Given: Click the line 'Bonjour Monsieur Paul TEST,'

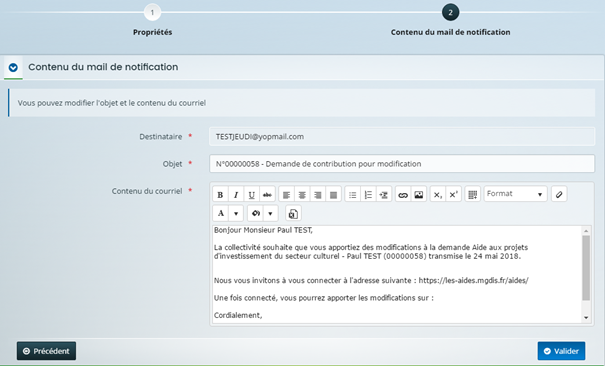Looking at the screenshot, I should pos(263,230).
